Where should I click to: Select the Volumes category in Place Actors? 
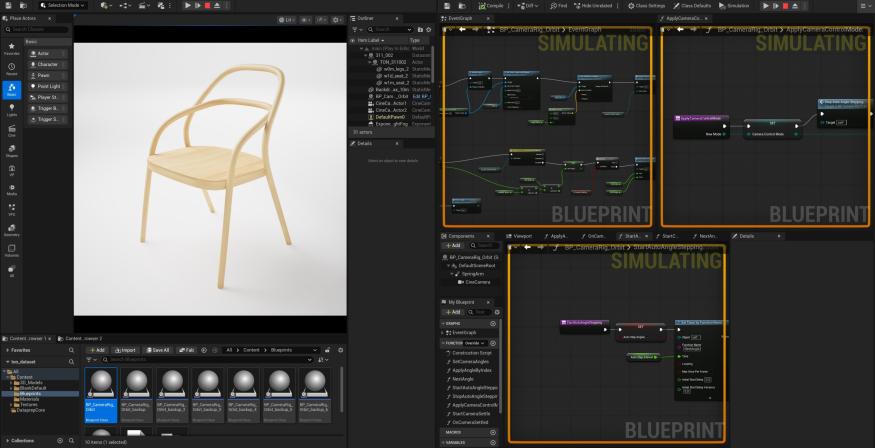[x=12, y=251]
